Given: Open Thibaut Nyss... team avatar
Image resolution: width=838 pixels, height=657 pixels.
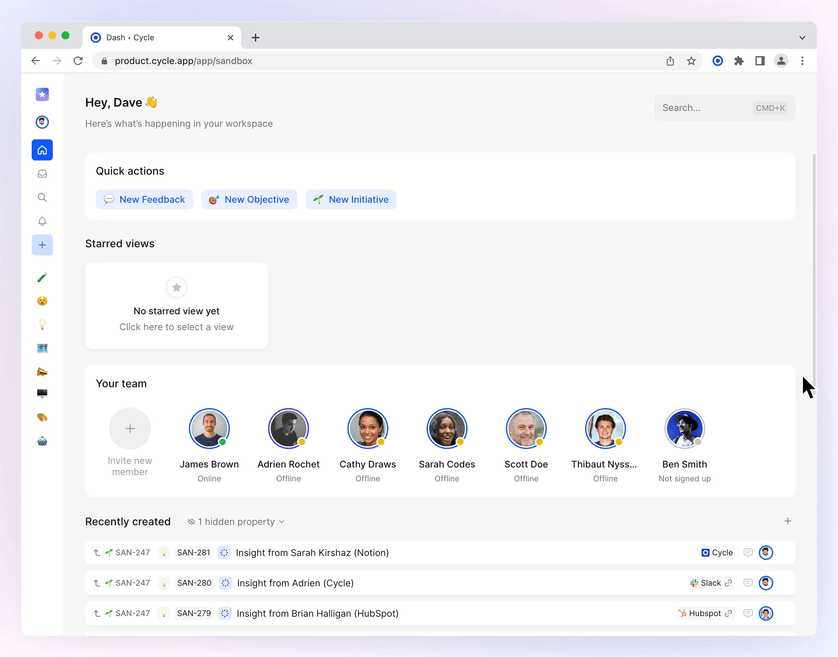Looking at the screenshot, I should pos(605,428).
